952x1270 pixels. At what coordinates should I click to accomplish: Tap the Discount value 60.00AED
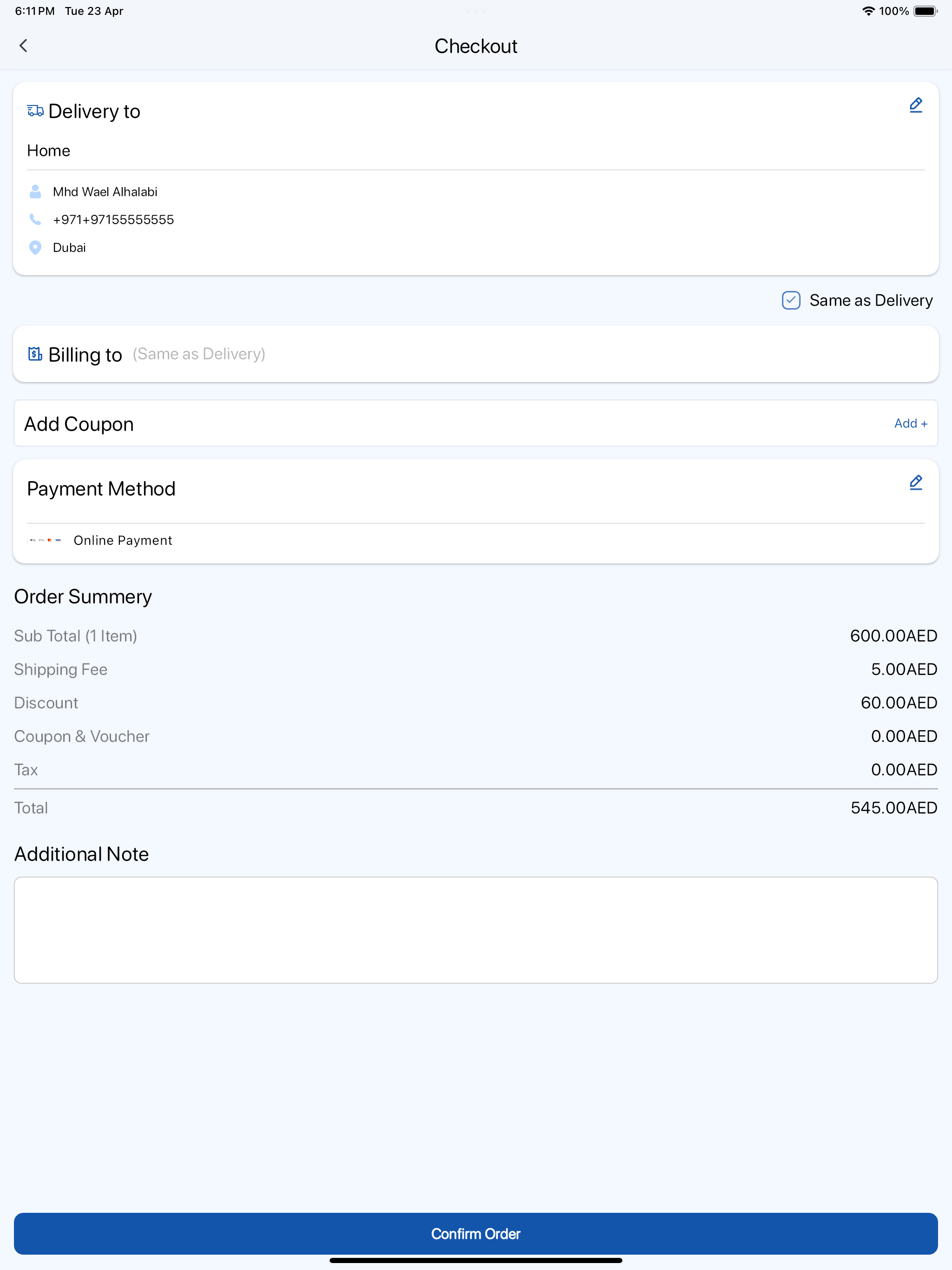point(899,702)
